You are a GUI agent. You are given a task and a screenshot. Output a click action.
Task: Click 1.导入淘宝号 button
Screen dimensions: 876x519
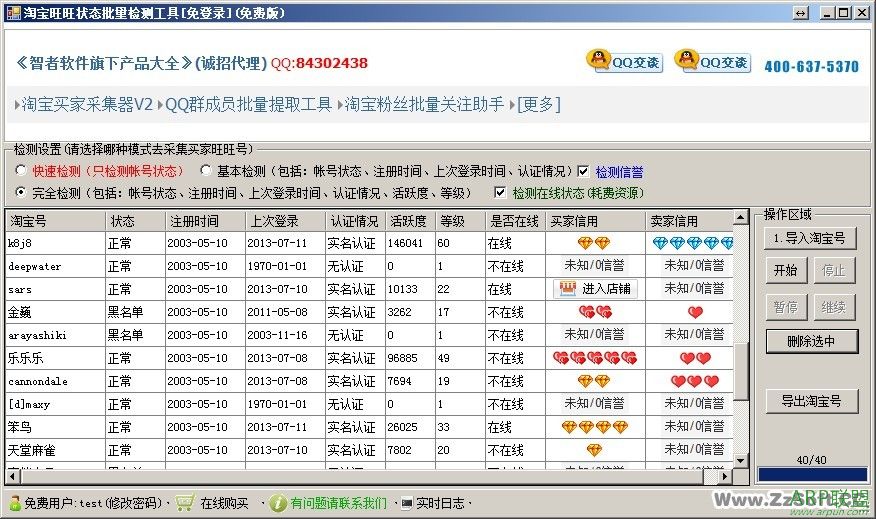coord(810,239)
